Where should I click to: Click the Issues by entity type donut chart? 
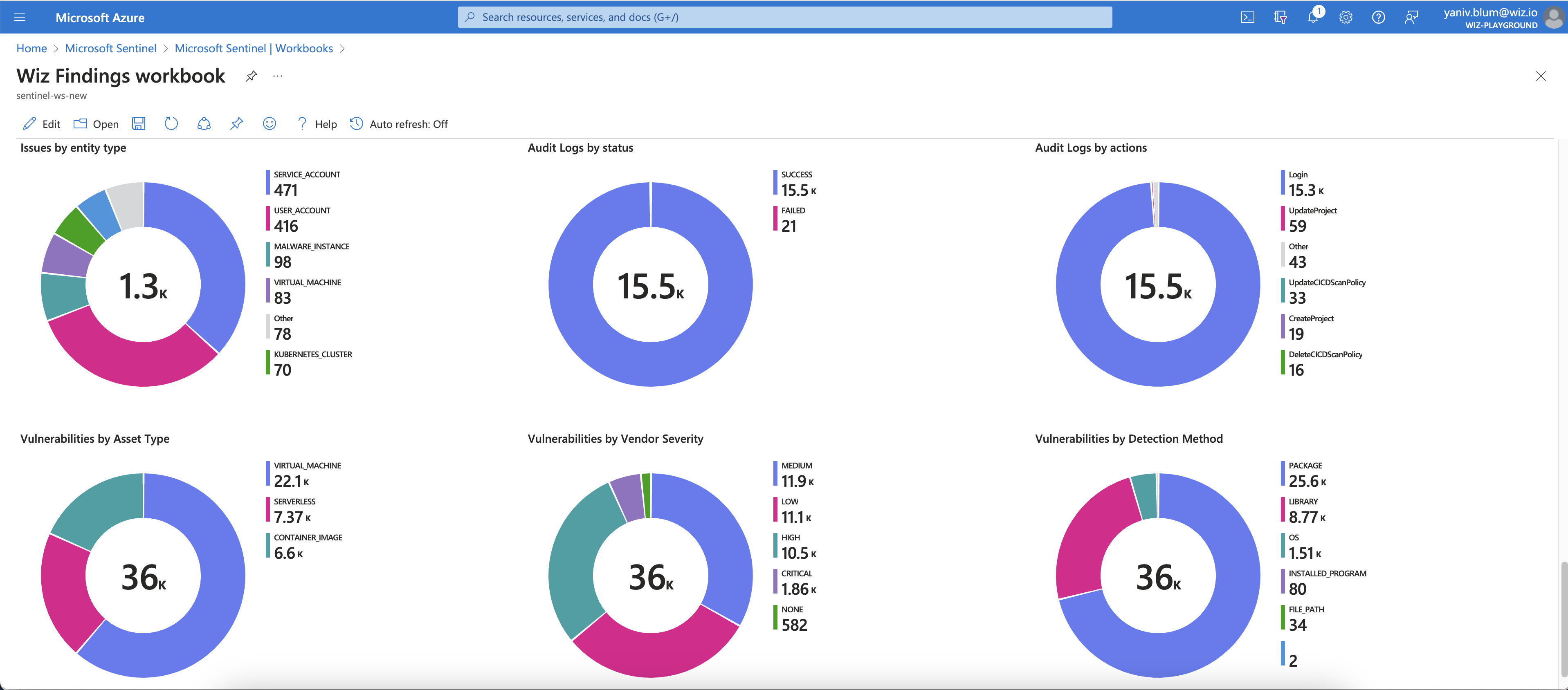143,284
